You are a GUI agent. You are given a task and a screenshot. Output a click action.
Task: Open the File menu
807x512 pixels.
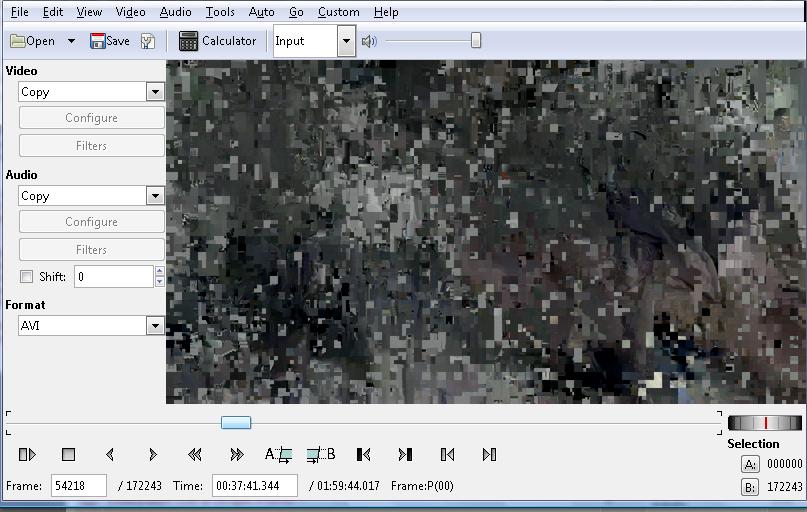point(20,12)
